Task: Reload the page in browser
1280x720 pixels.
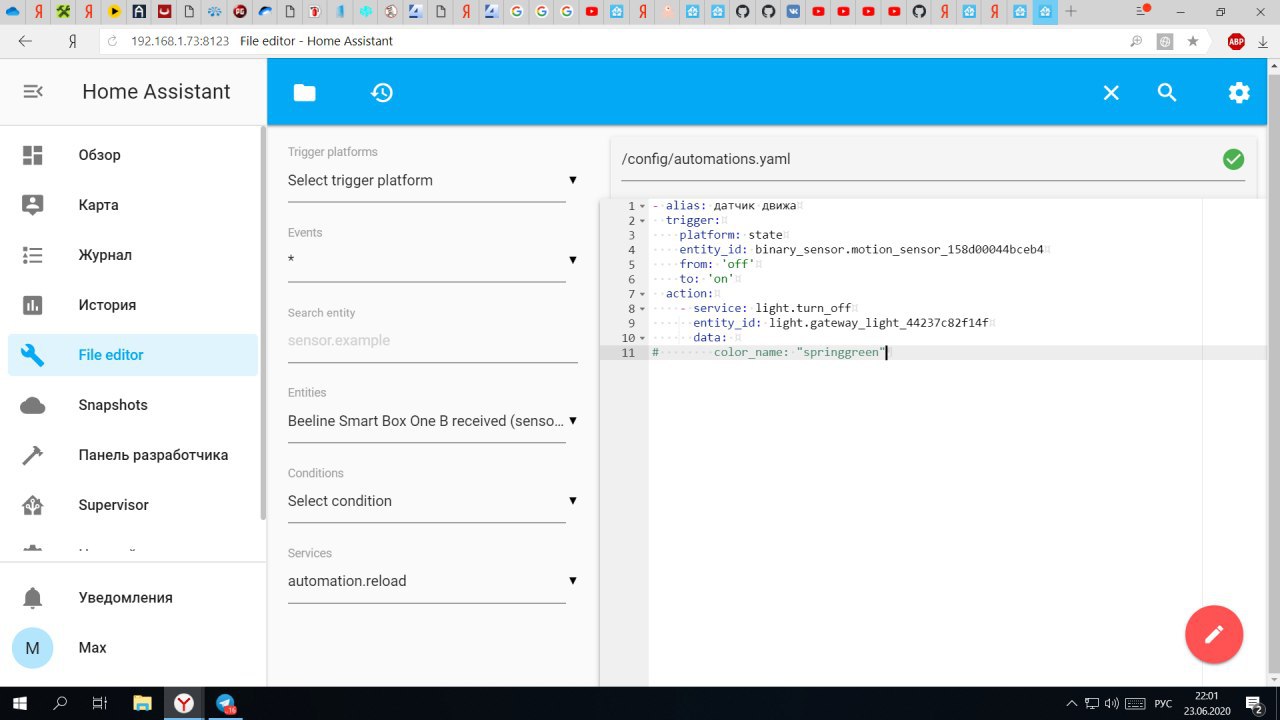Action: 112,41
